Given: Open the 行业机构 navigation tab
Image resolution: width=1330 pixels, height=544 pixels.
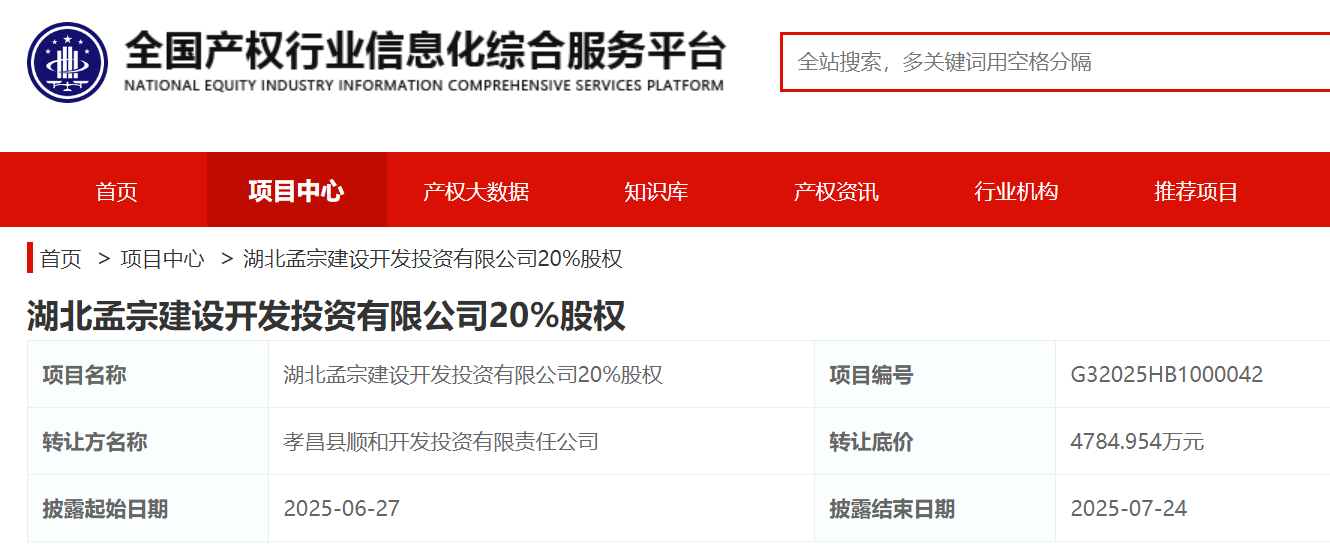Looking at the screenshot, I should [1016, 191].
